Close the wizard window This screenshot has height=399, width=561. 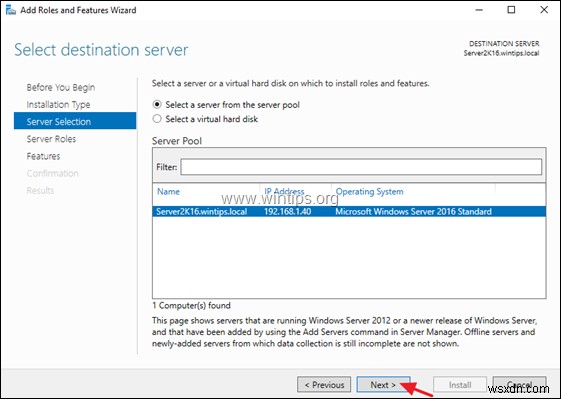[x=544, y=10]
